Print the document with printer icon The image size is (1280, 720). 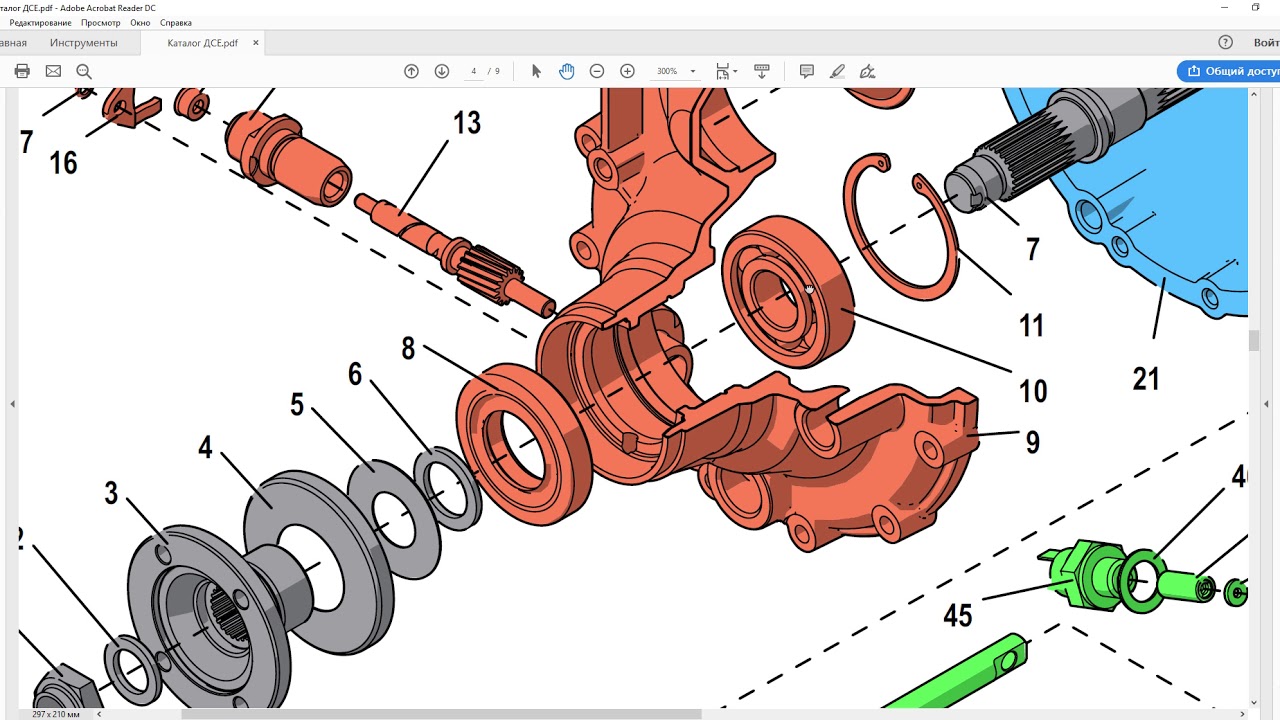click(22, 71)
